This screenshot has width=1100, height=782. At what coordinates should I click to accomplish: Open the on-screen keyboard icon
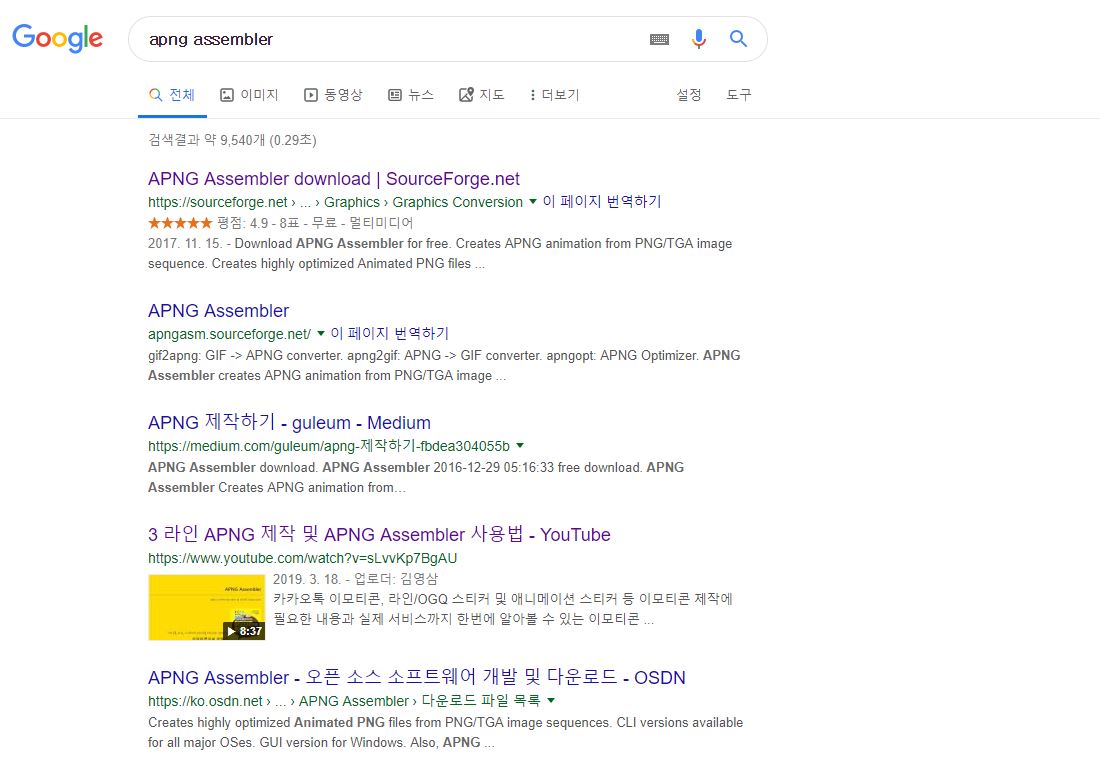coord(659,39)
